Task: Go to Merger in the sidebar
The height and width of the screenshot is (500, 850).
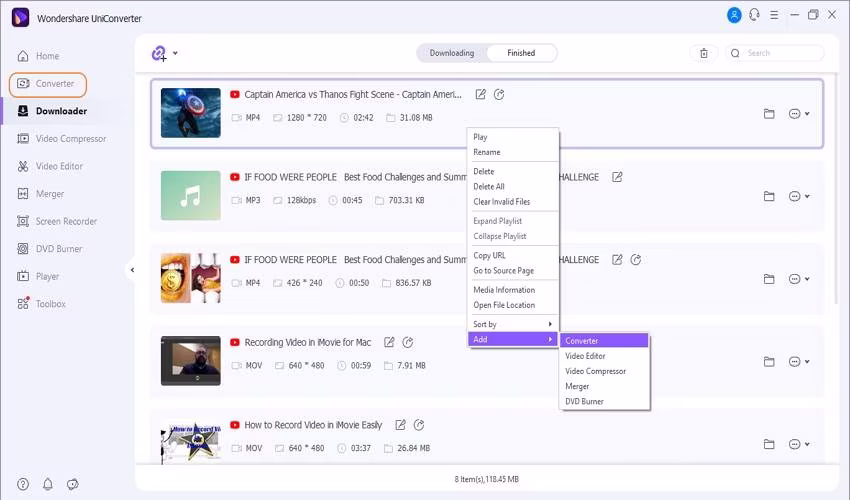Action: pyautogui.click(x=41, y=194)
